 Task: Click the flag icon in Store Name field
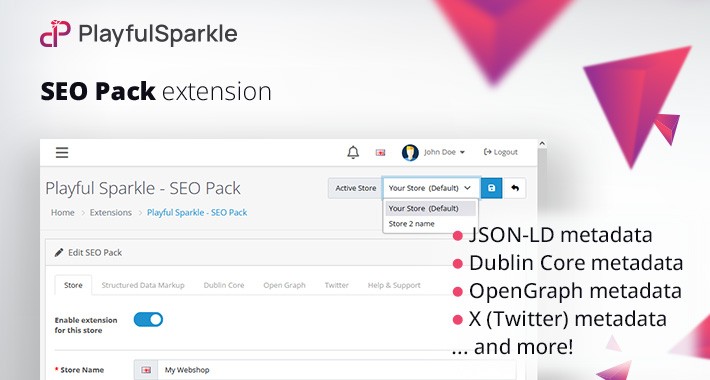coord(146,370)
